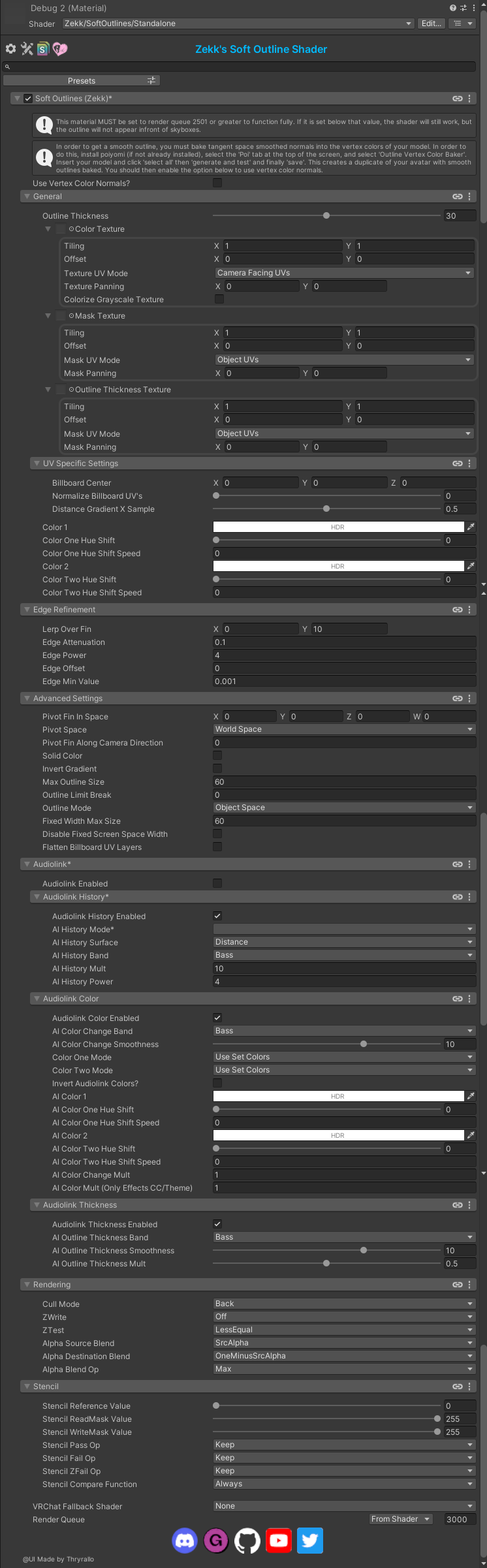Click link icon on Stencil section
The width and height of the screenshot is (487, 1568).
[458, 1387]
